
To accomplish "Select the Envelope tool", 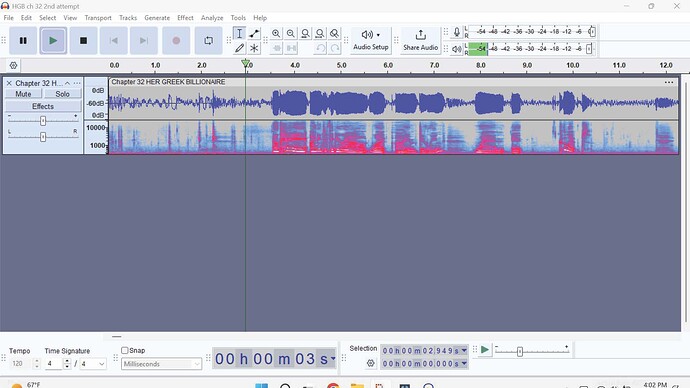I will coord(254,33).
